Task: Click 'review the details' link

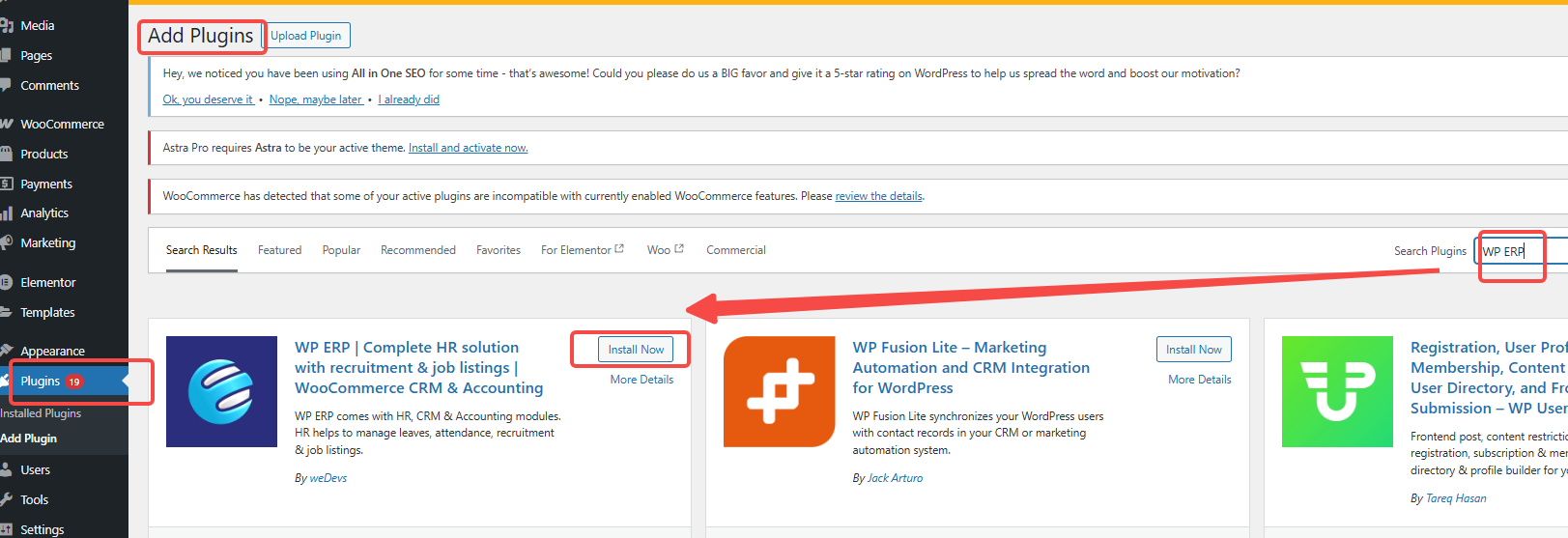Action: tap(878, 196)
